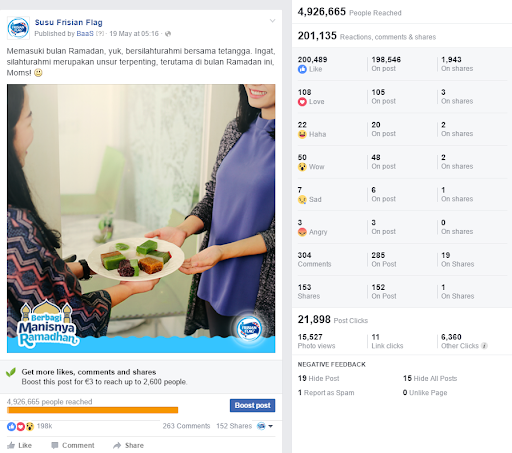Screen dimensions: 512x453
Task: Click the Other Clicks info icon
Action: 484,346
